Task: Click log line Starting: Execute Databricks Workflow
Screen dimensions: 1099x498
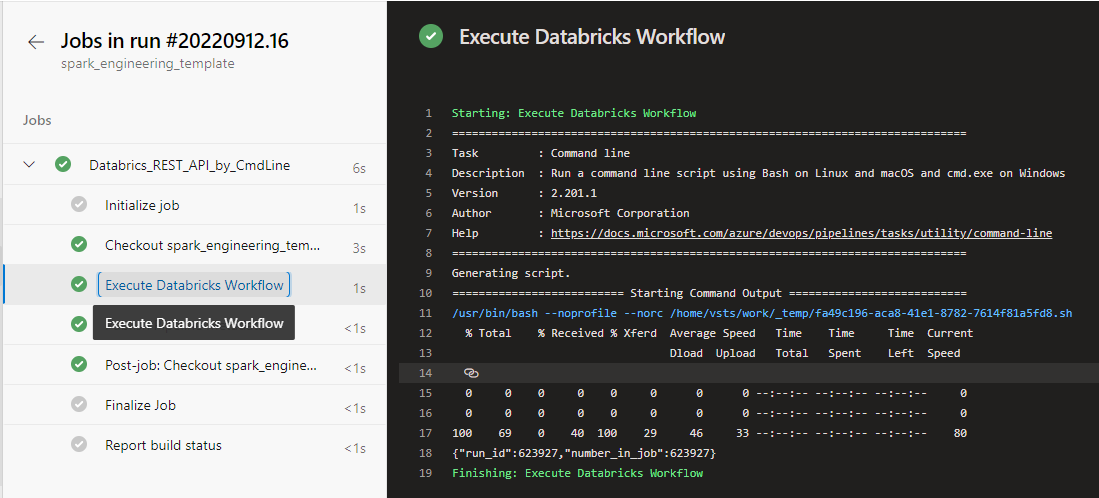Action: coord(574,113)
